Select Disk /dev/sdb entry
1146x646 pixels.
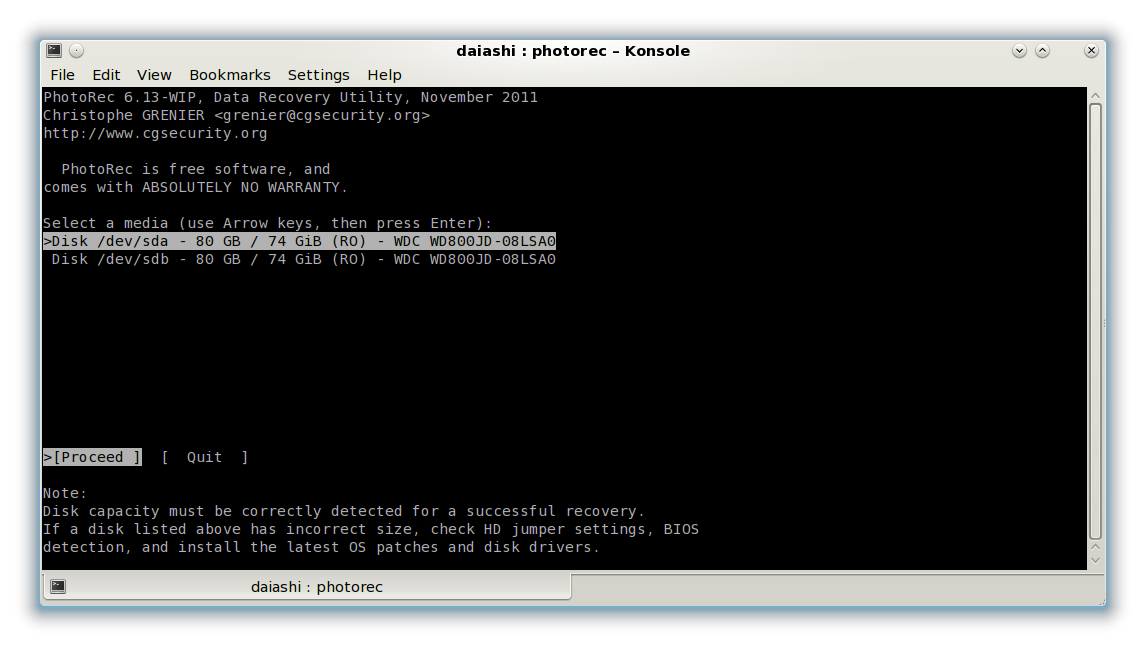303,259
